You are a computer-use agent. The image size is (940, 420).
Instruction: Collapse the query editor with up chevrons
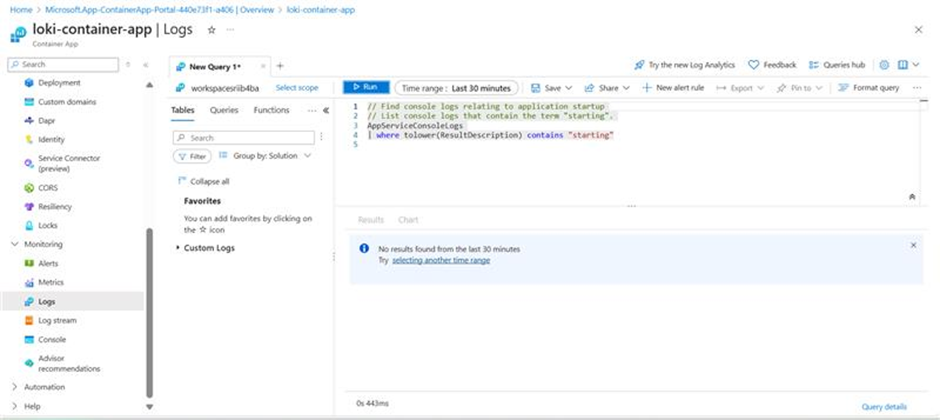[912, 197]
